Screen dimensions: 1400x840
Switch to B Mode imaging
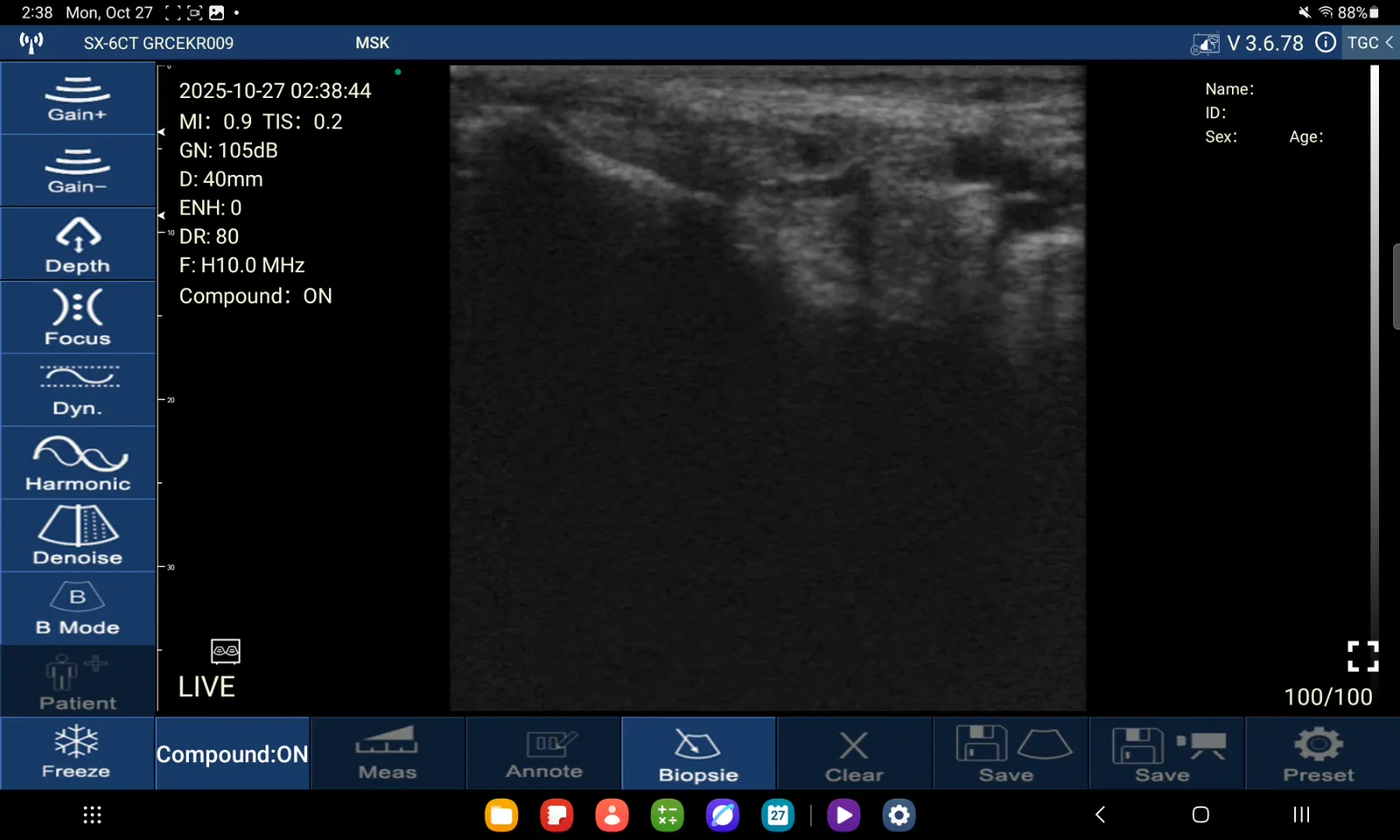point(78,609)
